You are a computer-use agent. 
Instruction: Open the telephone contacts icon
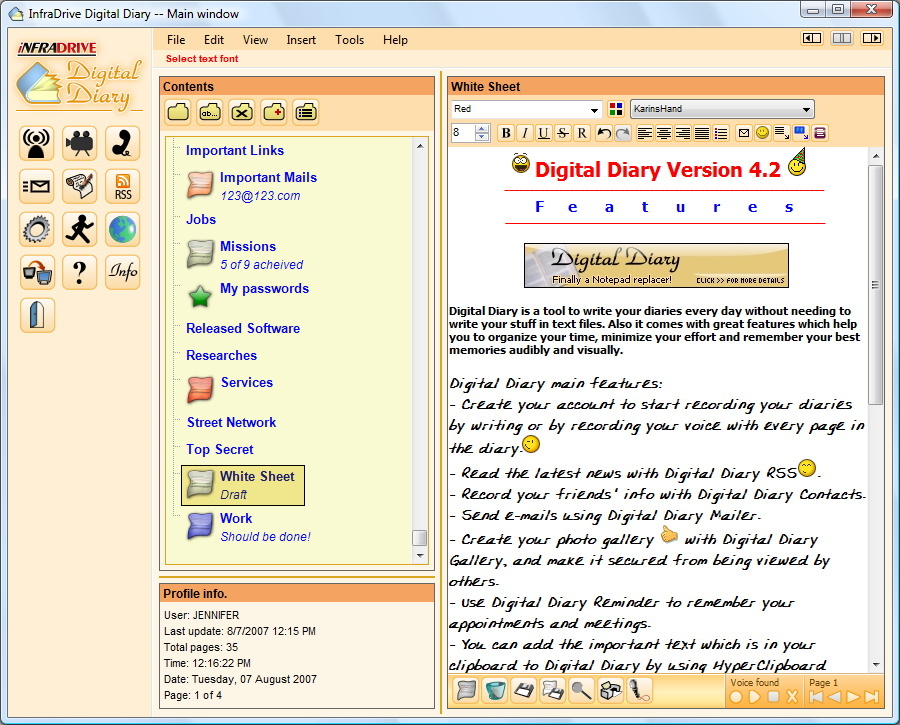[x=123, y=143]
